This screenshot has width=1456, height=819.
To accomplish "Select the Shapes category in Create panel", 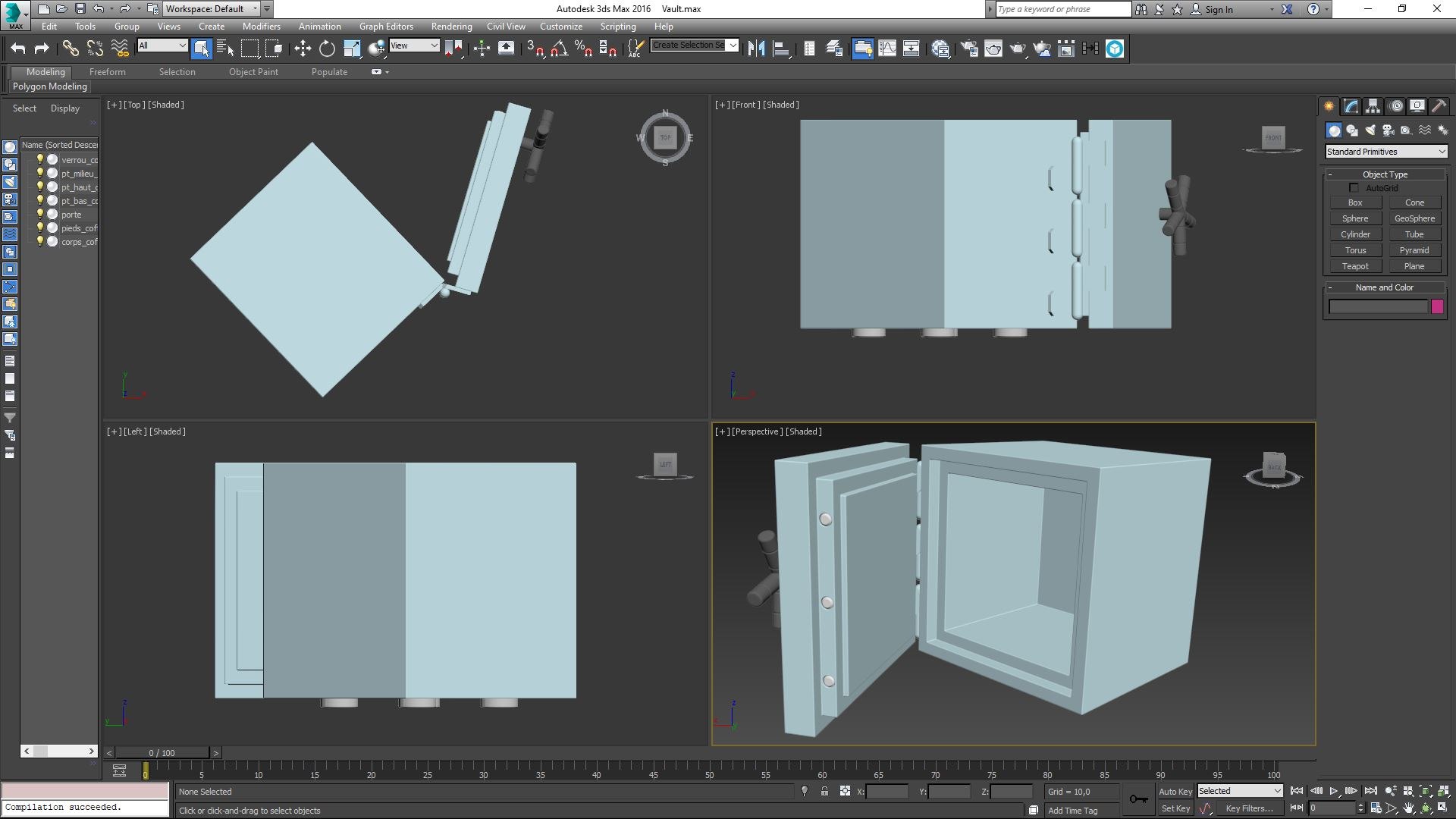I will pyautogui.click(x=1352, y=130).
